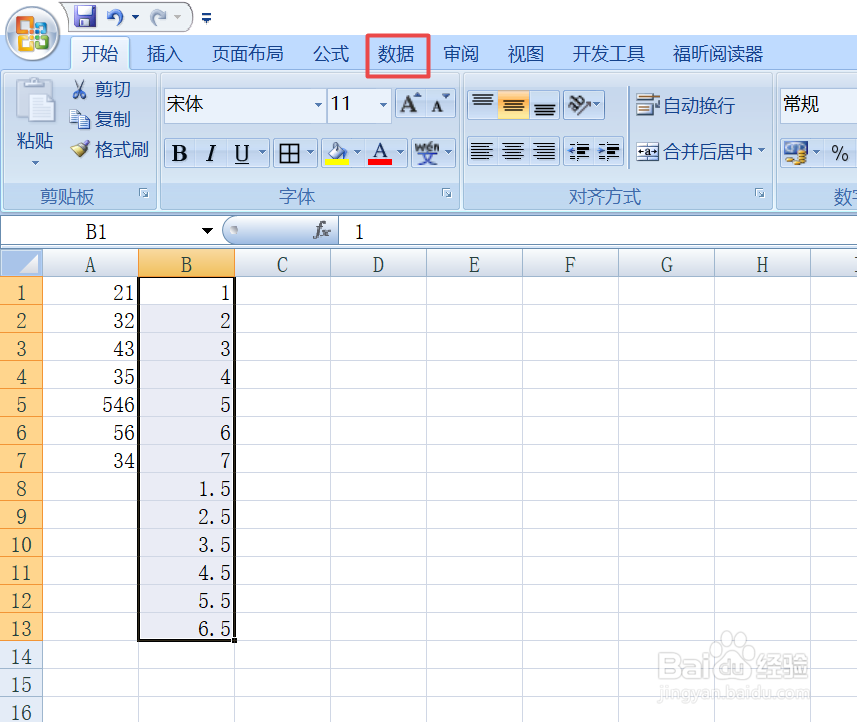Cut selection with scissors icon

[x=79, y=89]
